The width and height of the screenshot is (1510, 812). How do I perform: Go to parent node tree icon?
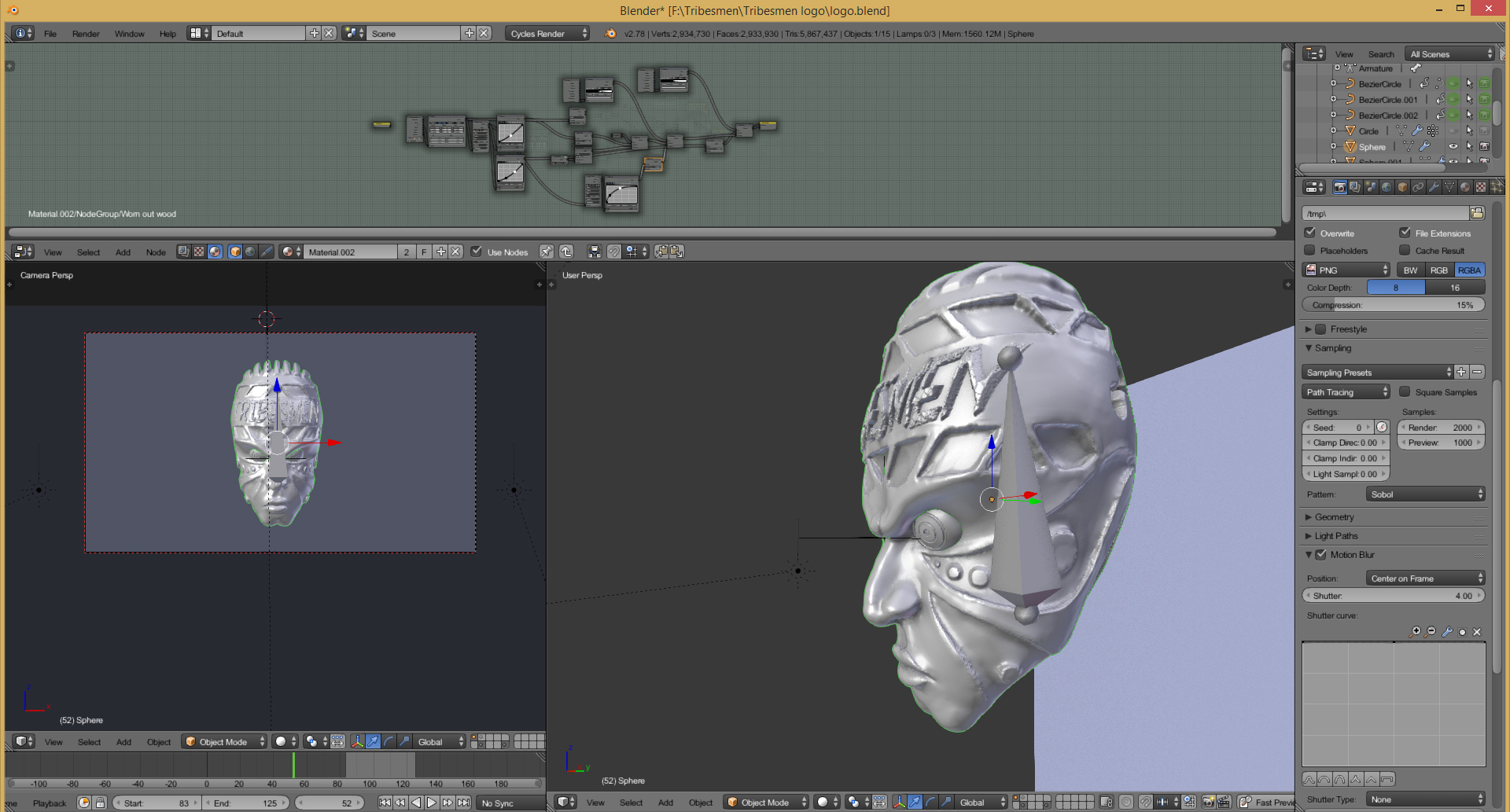tap(566, 252)
